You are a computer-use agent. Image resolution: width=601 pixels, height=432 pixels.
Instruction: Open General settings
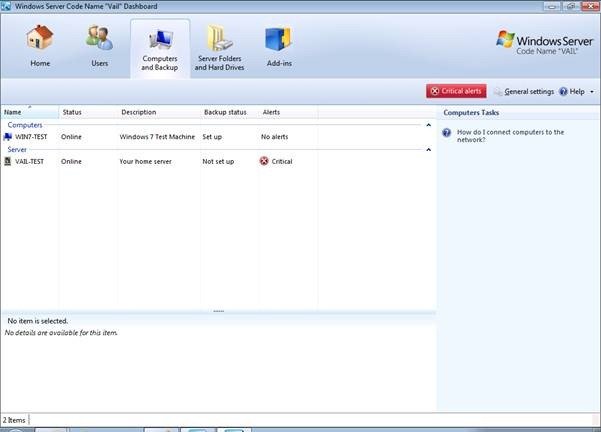pos(529,92)
